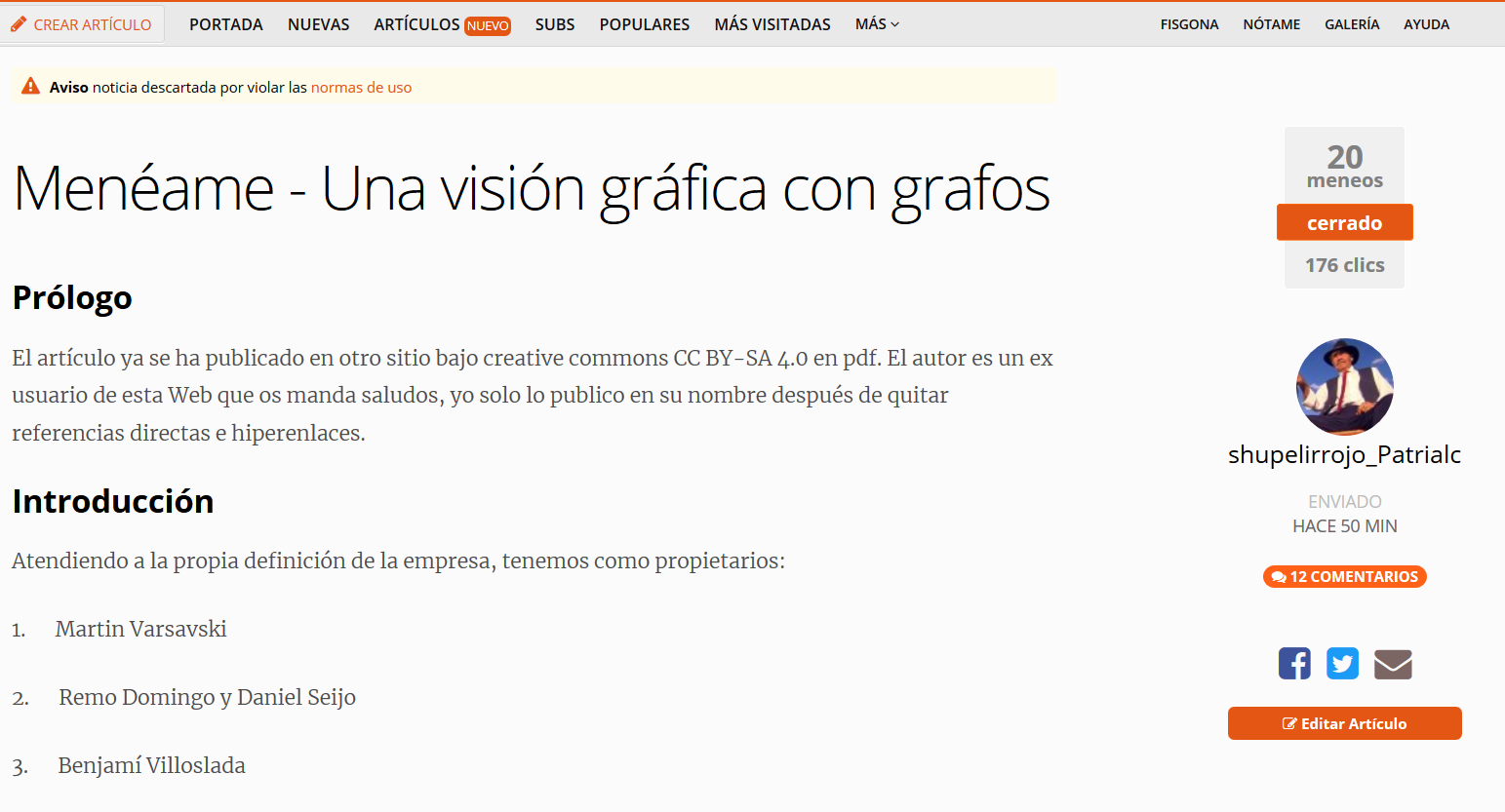Open ARTÍCULOS section
Screen dimensions: 1505x812
click(416, 24)
